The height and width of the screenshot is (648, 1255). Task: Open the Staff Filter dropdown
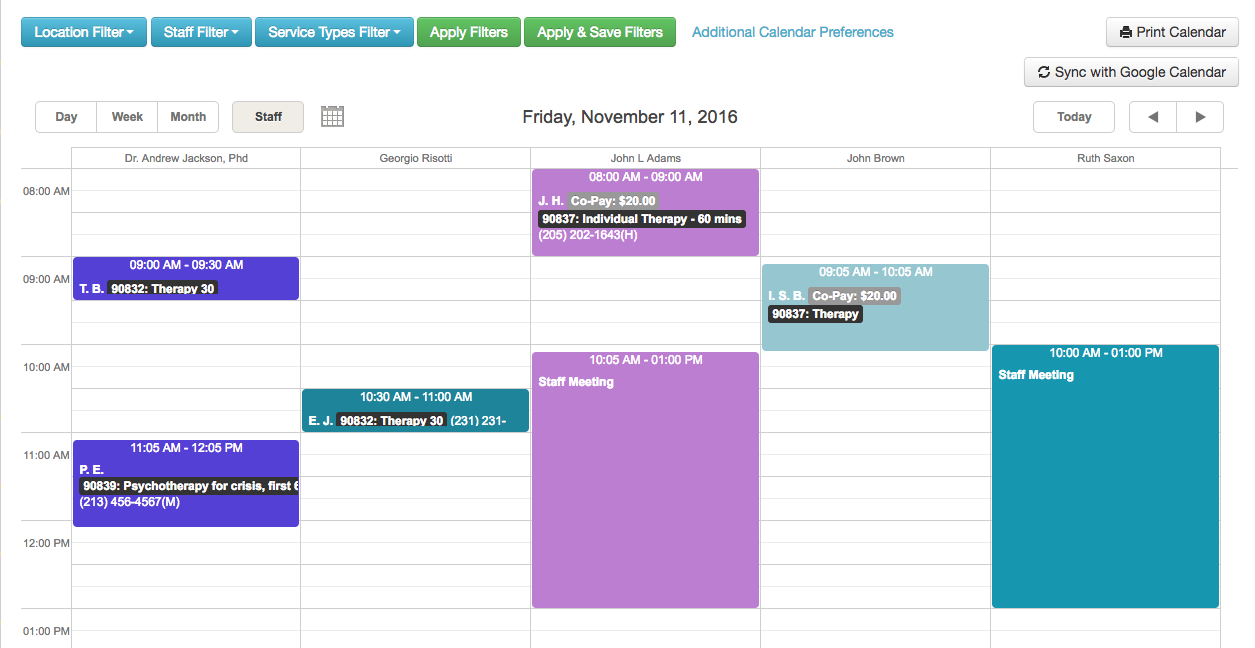click(201, 32)
